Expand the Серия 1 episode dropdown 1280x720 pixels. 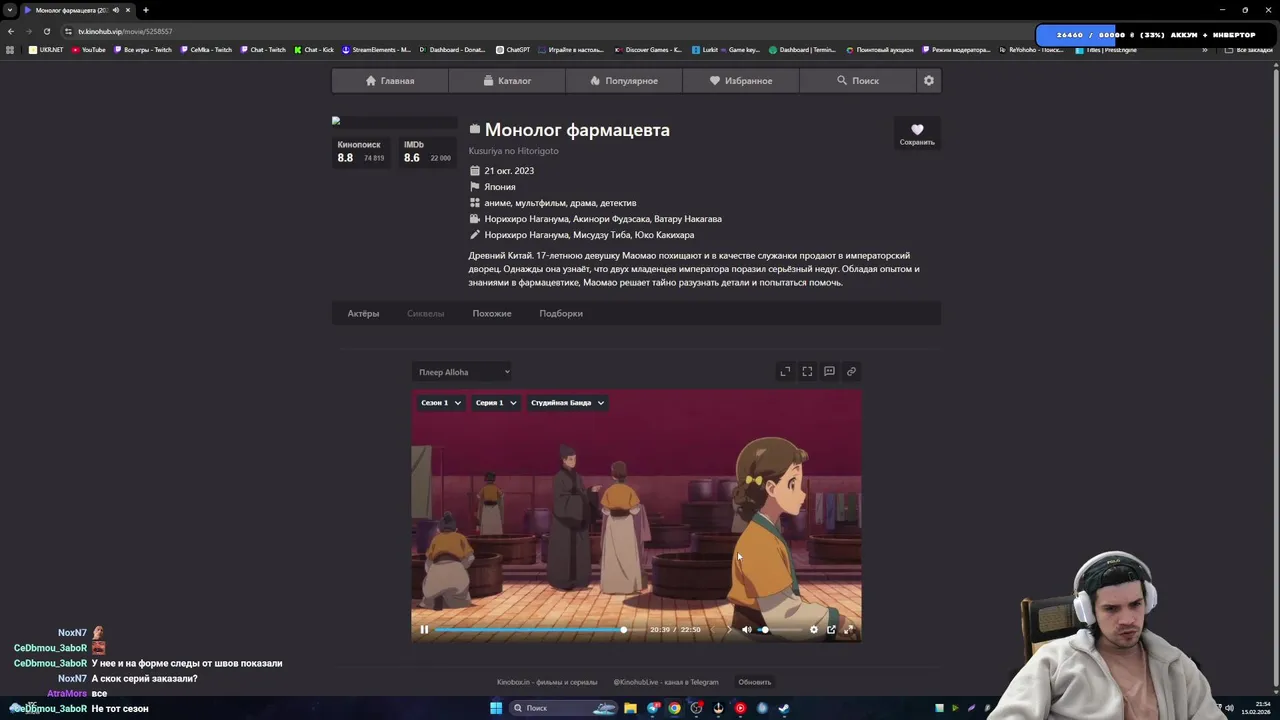[x=496, y=402]
